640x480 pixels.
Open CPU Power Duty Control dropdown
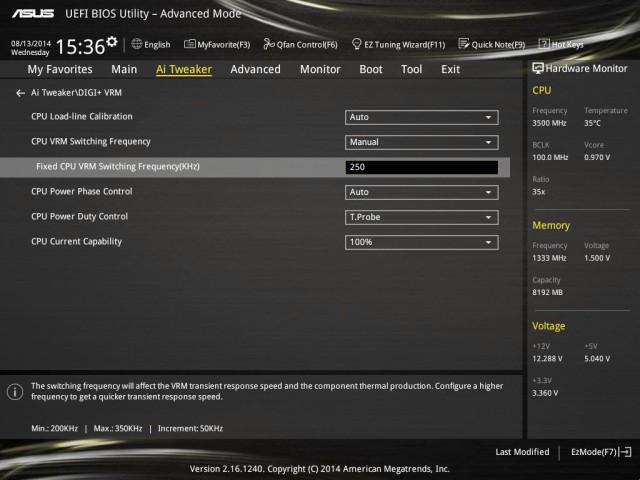click(x=422, y=217)
